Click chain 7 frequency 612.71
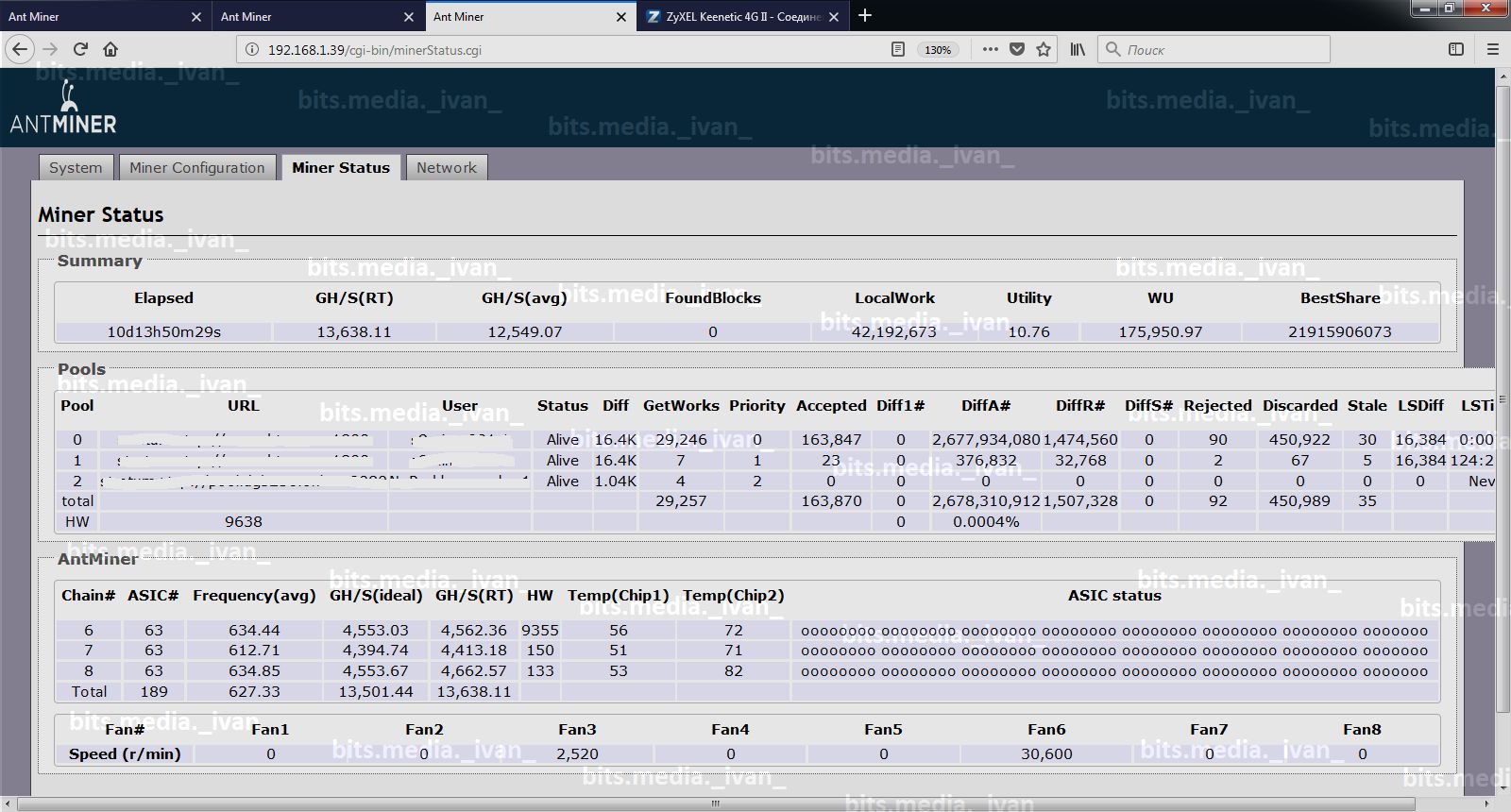Screen dimensions: 1511x812 254,650
